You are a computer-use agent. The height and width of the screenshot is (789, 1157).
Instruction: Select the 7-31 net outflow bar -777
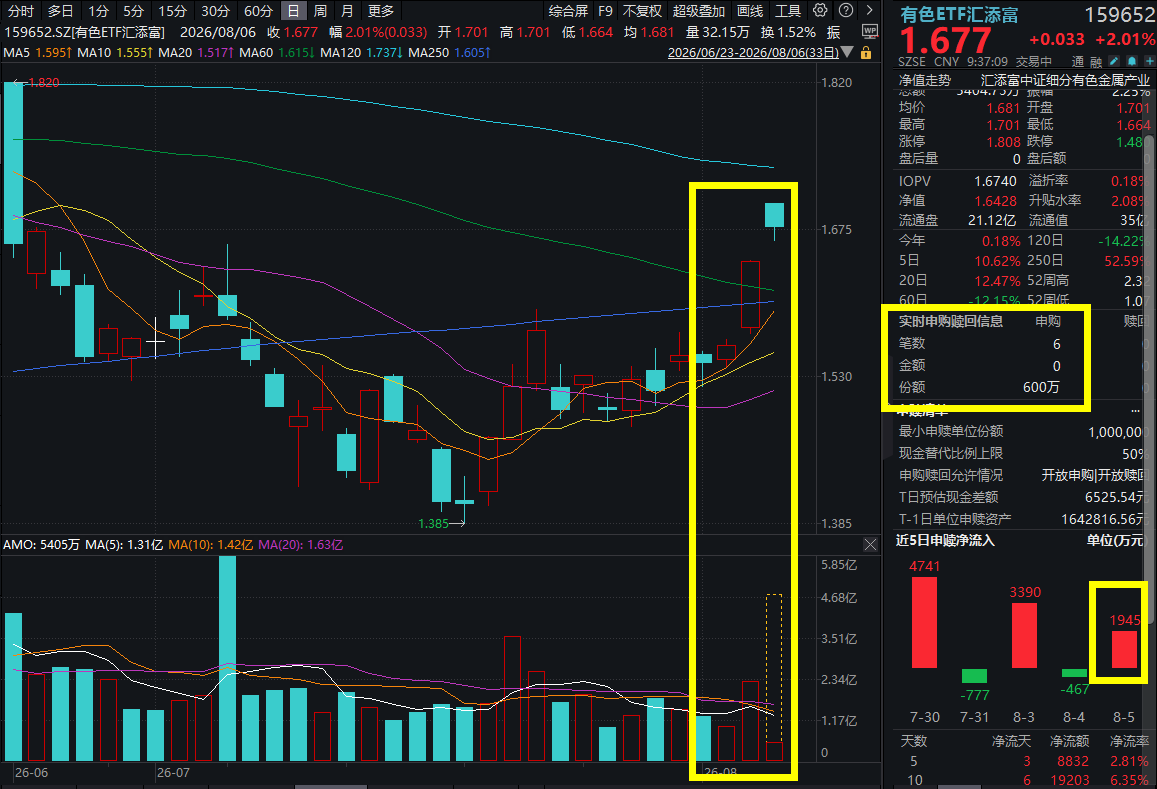pos(975,675)
